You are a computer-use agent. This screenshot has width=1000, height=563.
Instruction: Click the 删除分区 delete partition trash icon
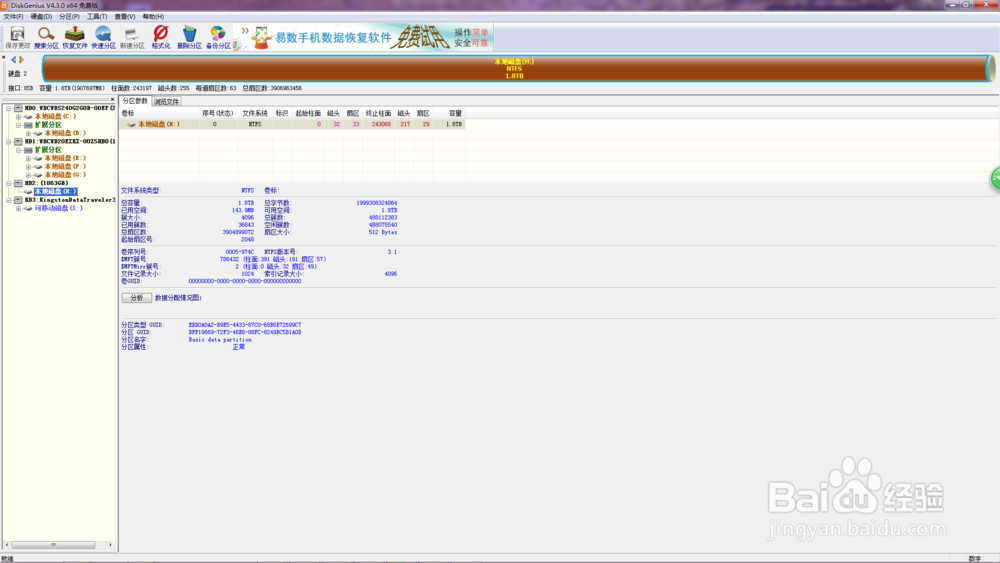(x=189, y=38)
